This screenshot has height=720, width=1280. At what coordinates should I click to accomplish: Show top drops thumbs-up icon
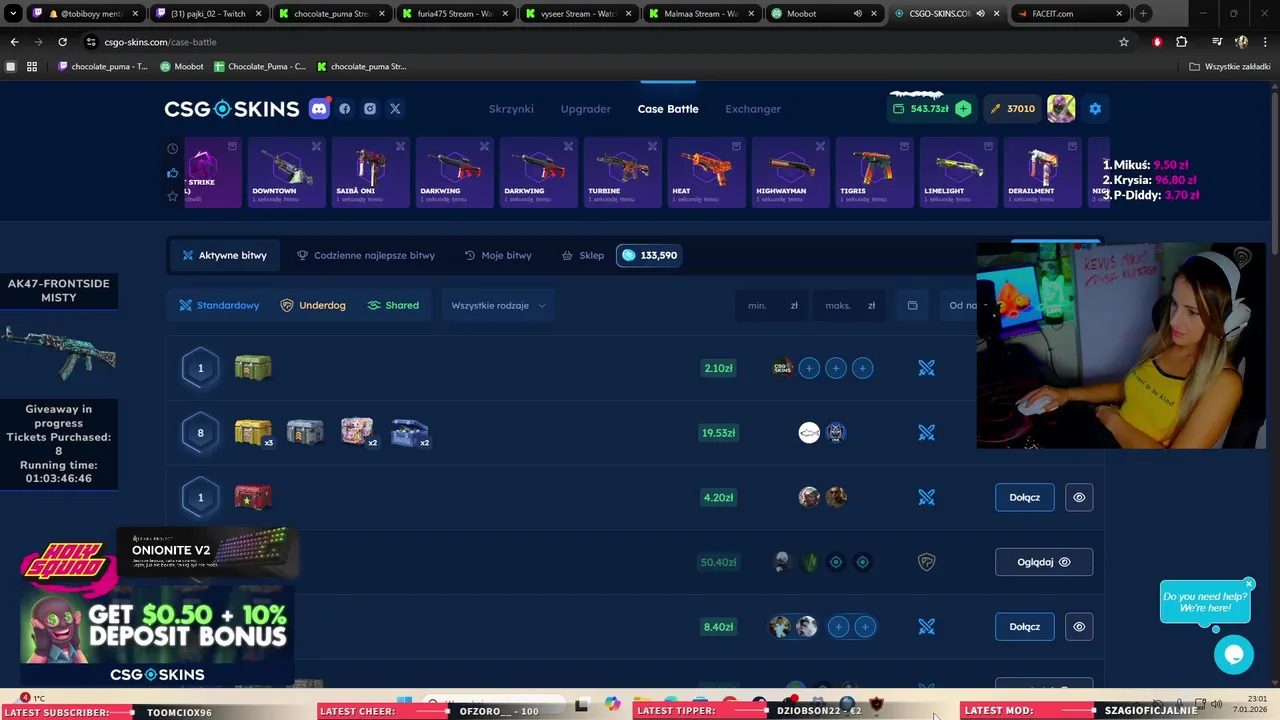tap(173, 173)
